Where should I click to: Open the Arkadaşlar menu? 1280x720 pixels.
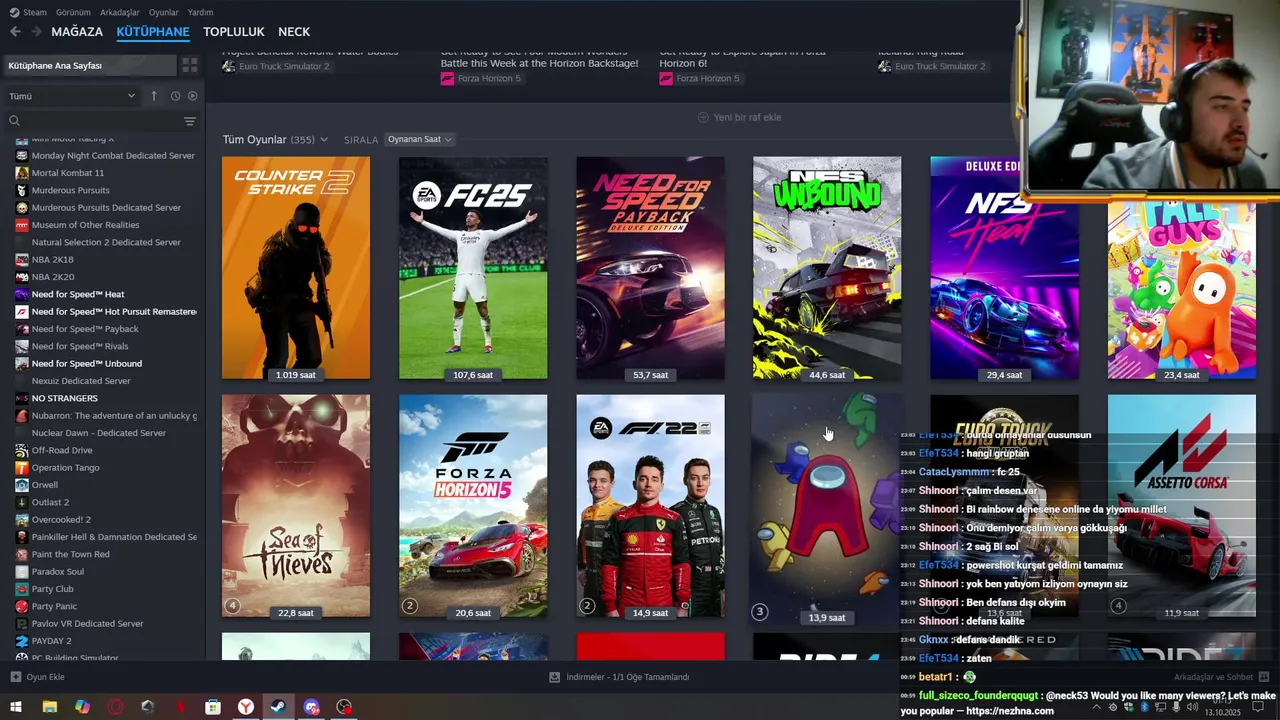pyautogui.click(x=120, y=12)
